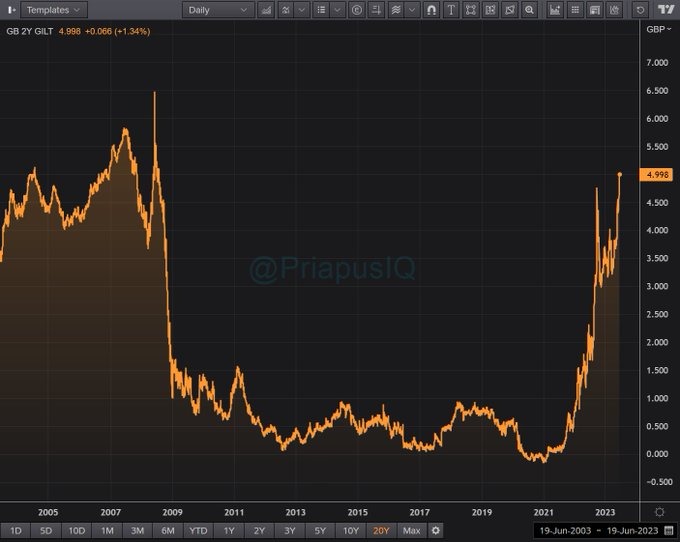Click the 2009 x-axis year label
The width and height of the screenshot is (680, 542).
click(172, 512)
